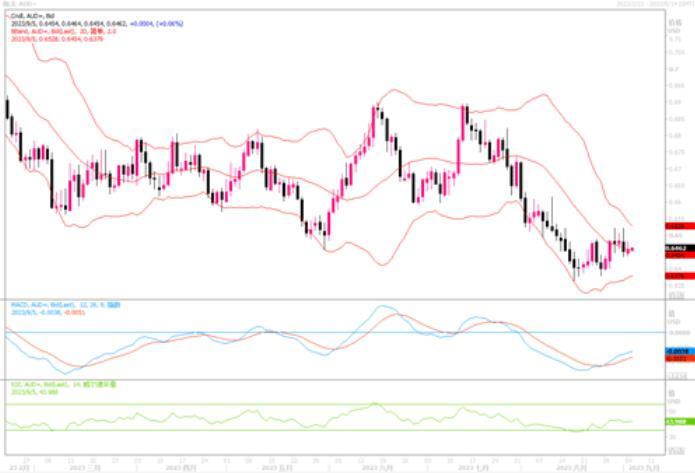Click the price axis auto-scale label

[676, 295]
